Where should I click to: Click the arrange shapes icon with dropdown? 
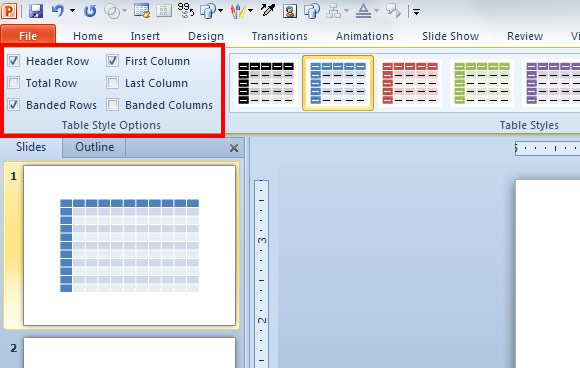coord(208,11)
